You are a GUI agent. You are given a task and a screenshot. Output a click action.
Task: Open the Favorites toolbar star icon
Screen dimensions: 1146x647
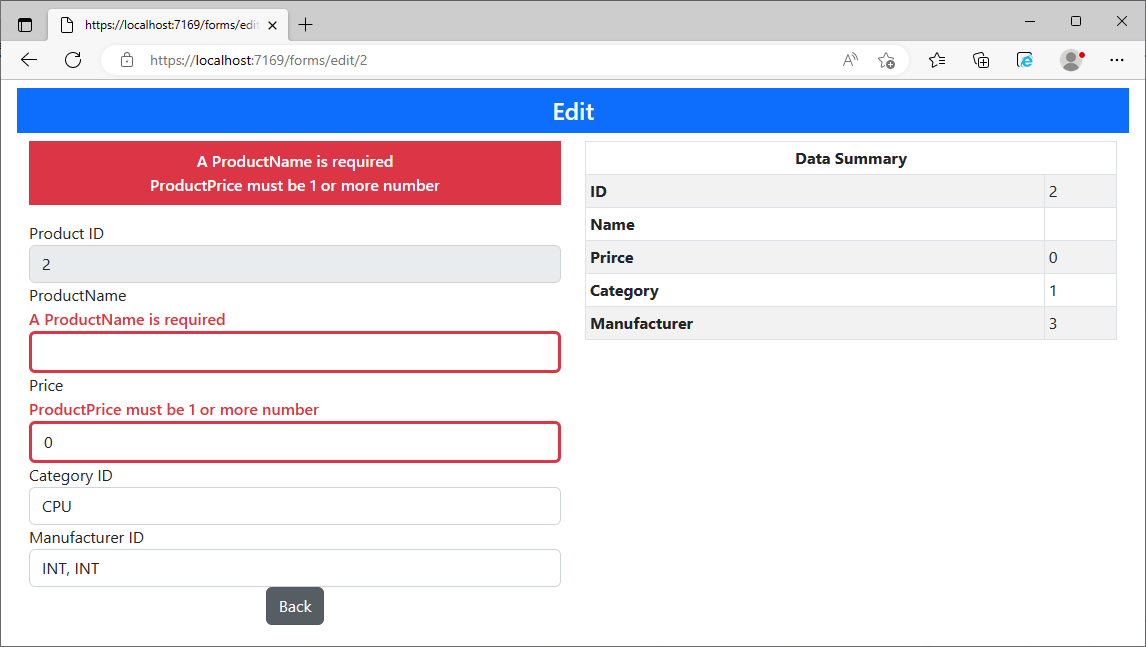[x=936, y=60]
